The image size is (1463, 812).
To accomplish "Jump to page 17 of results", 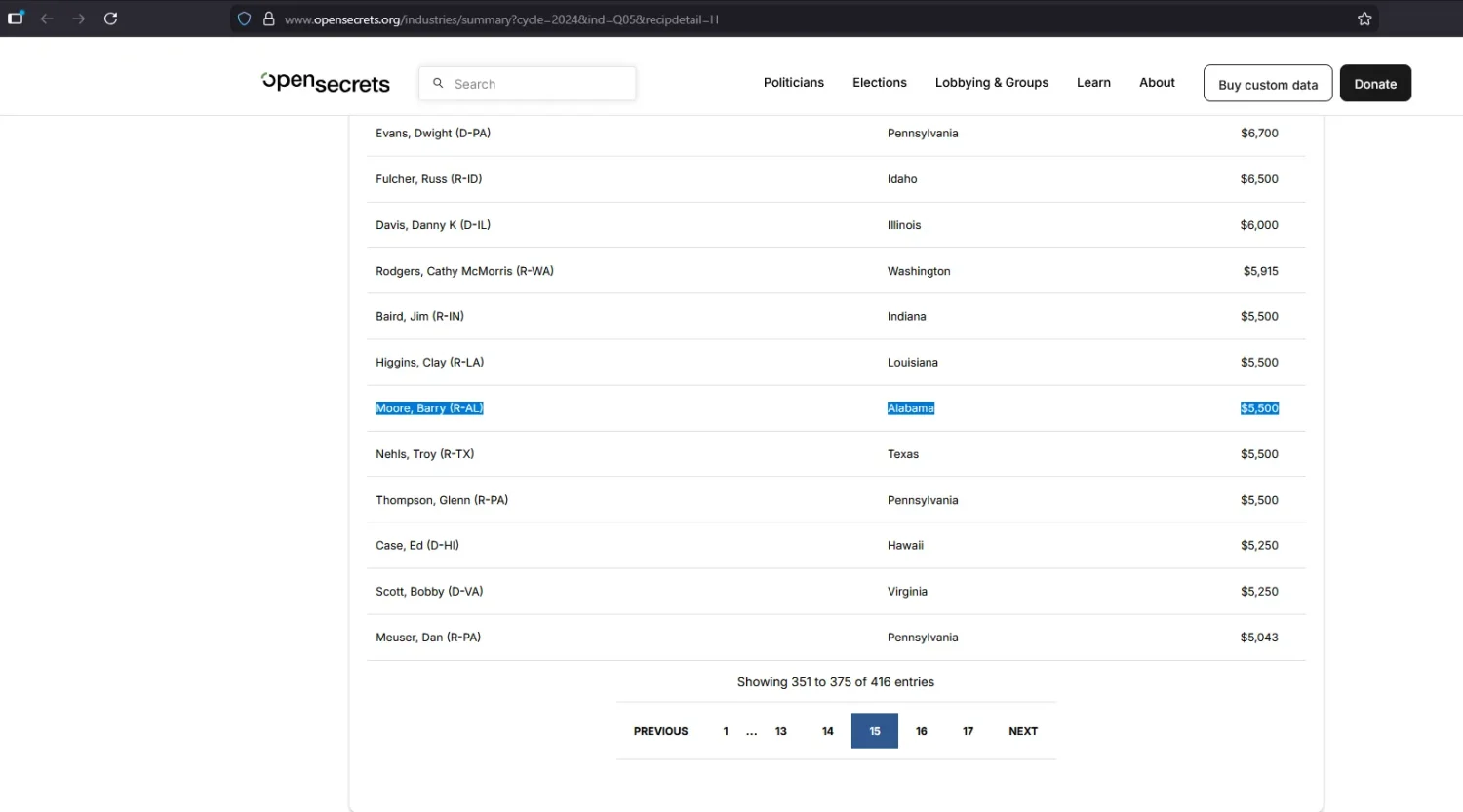I will [x=969, y=731].
